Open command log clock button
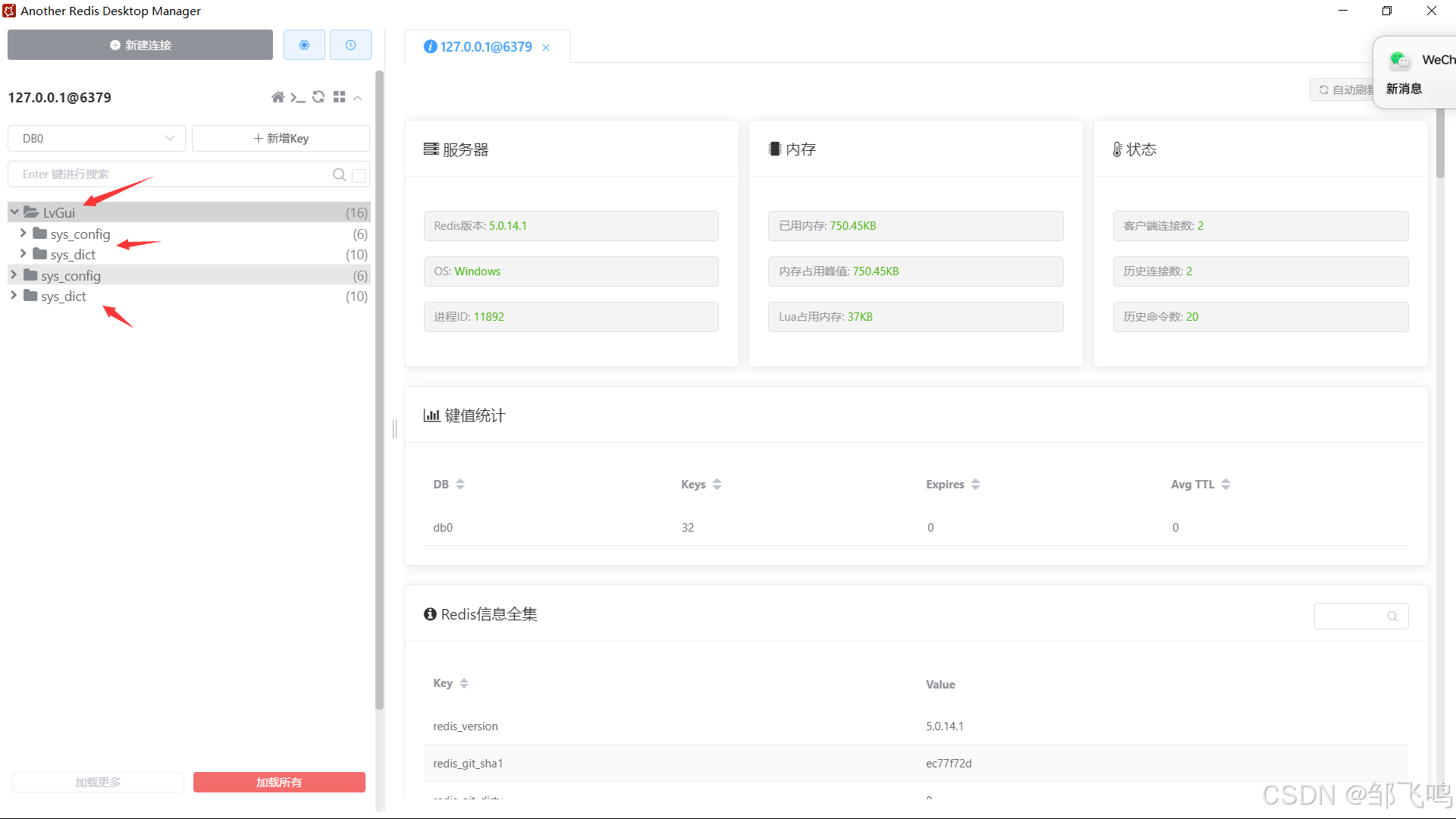The height and width of the screenshot is (819, 1456). (350, 45)
